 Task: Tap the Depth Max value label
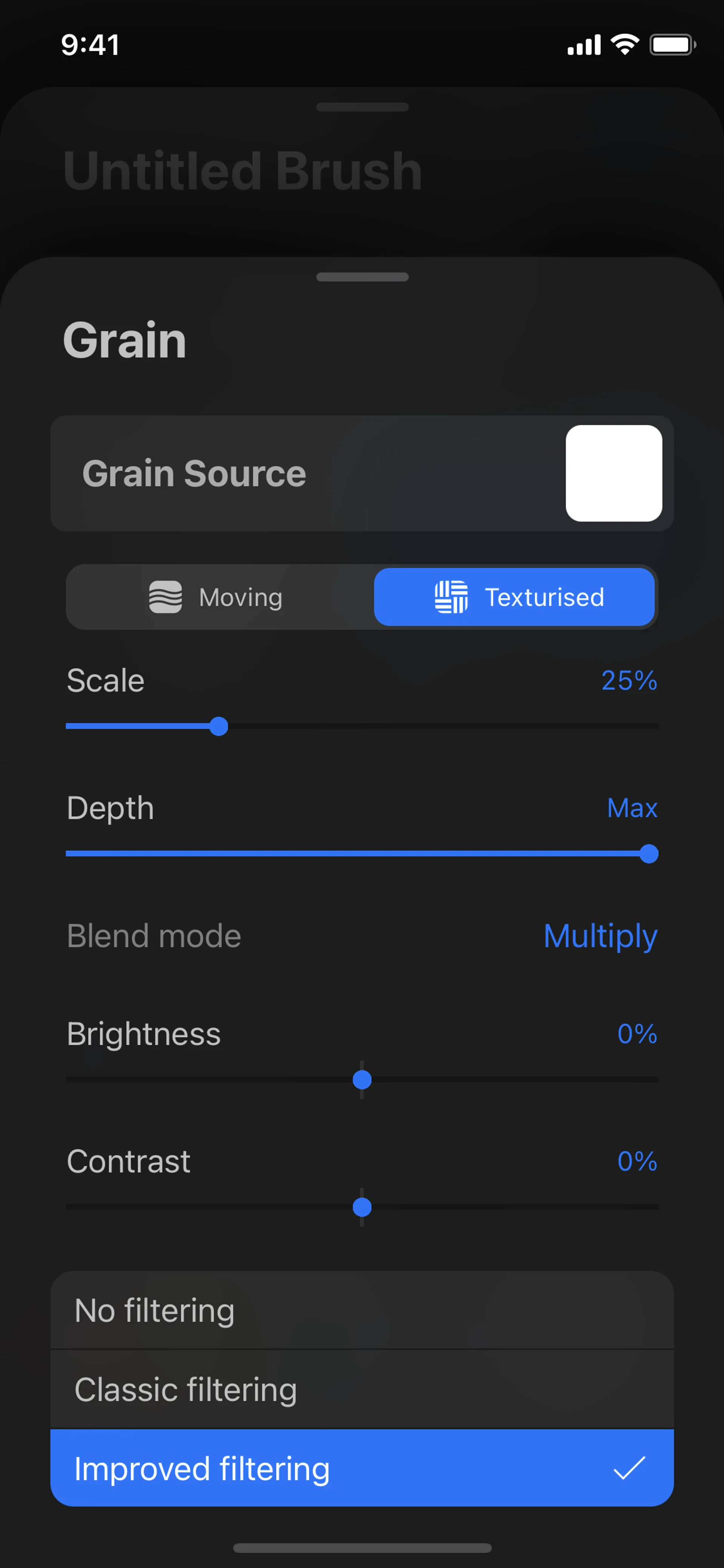632,808
